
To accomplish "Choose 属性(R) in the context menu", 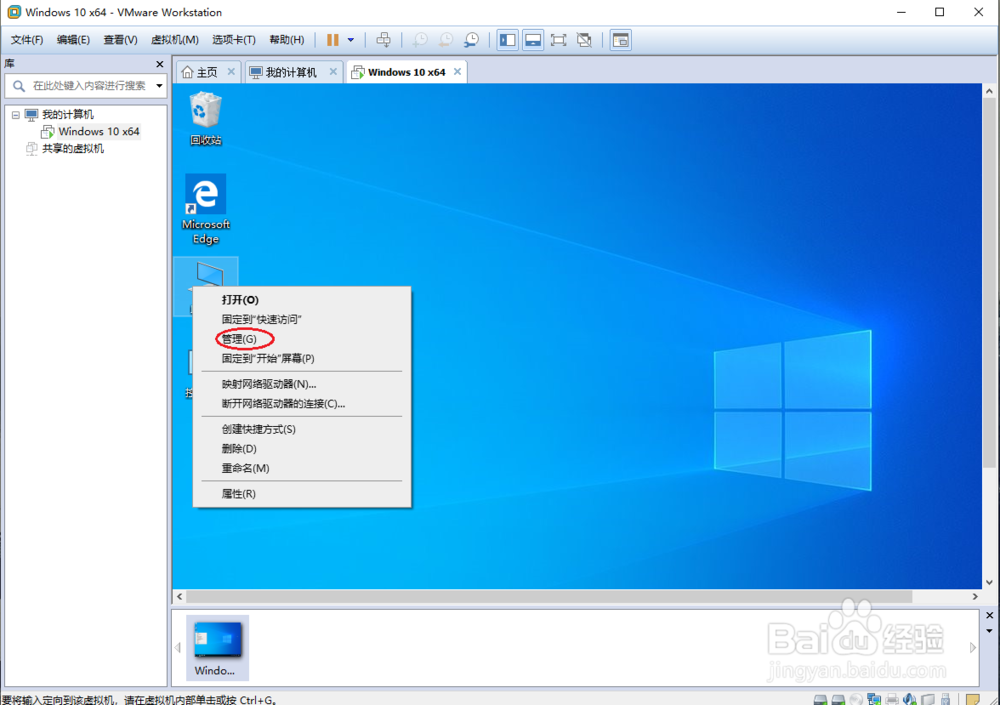I will pyautogui.click(x=239, y=494).
